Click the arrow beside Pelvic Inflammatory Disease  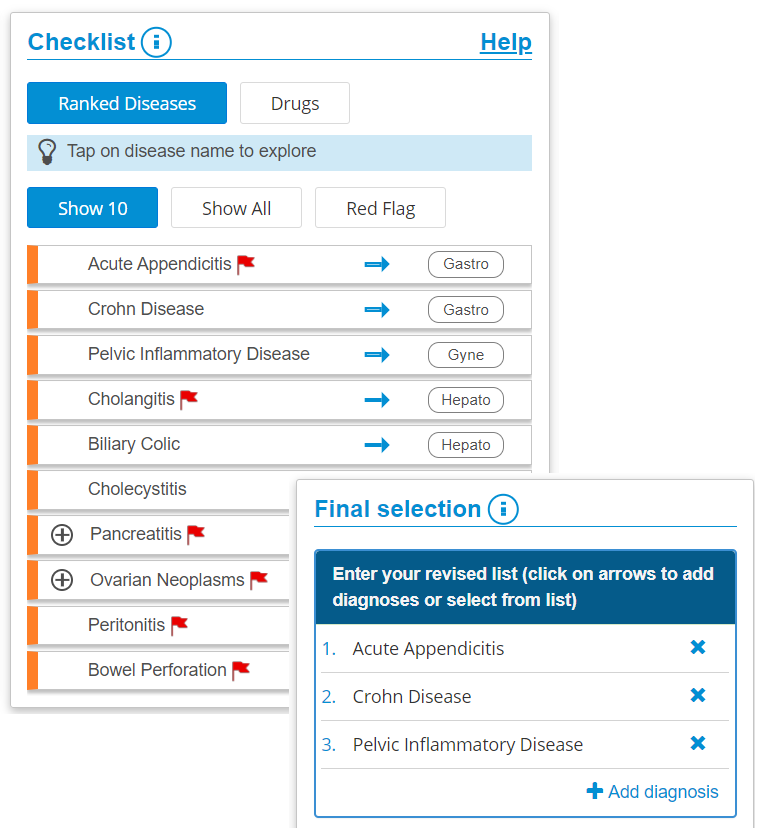tap(377, 355)
